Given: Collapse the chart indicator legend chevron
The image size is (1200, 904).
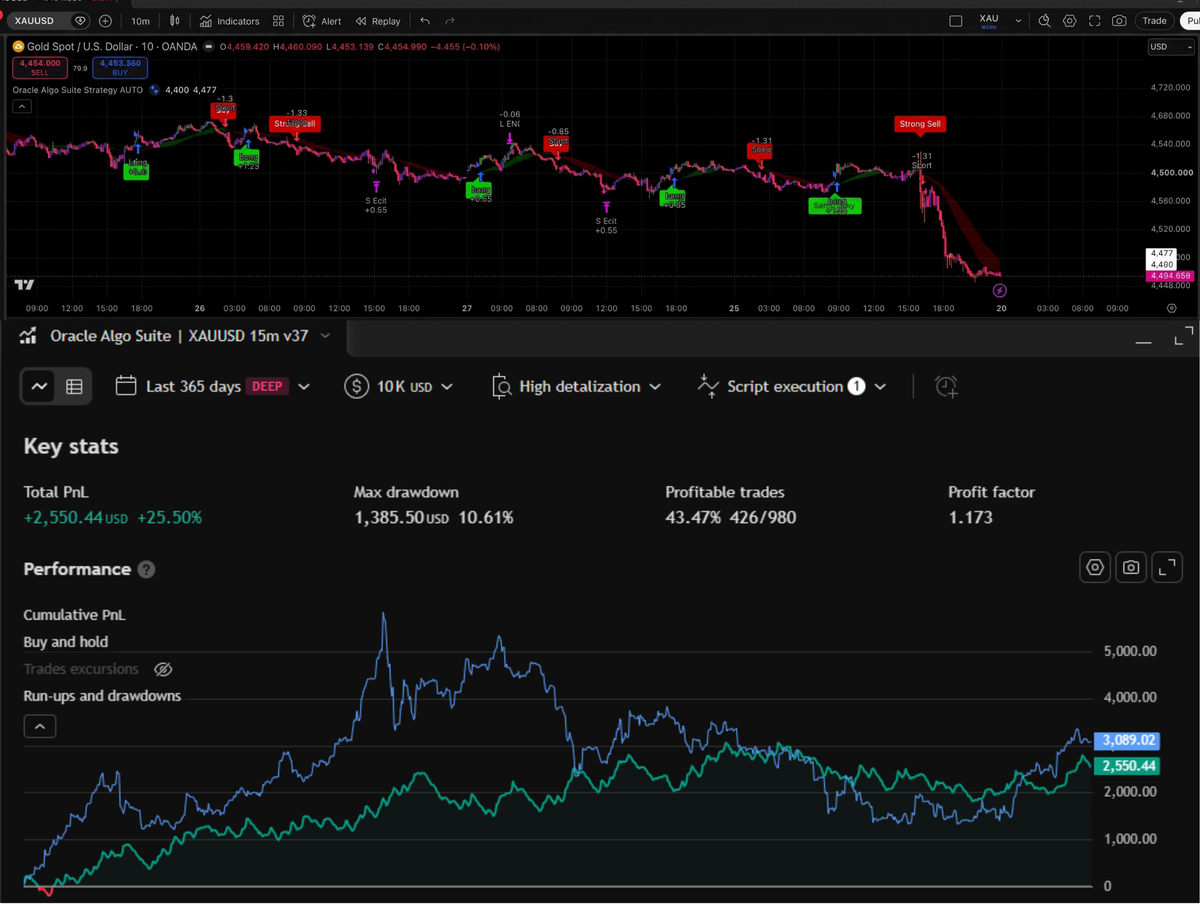Looking at the screenshot, I should 22,107.
